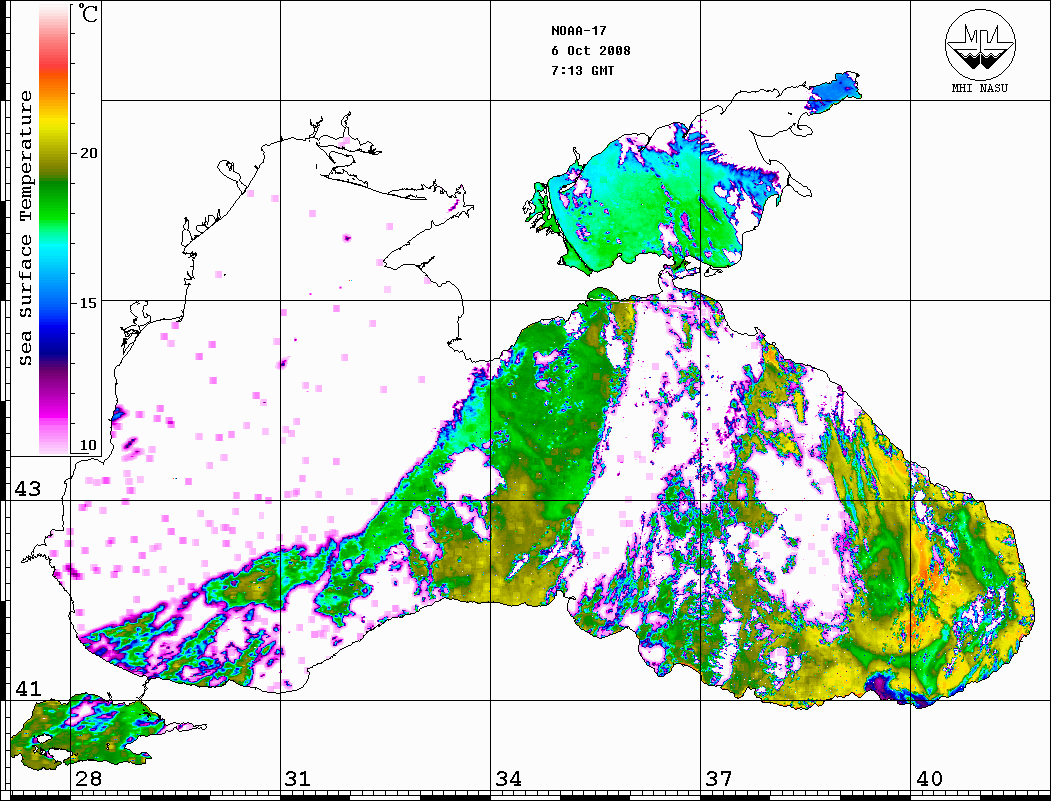Click latitude label 43
1051x801 pixels.
click(x=28, y=489)
